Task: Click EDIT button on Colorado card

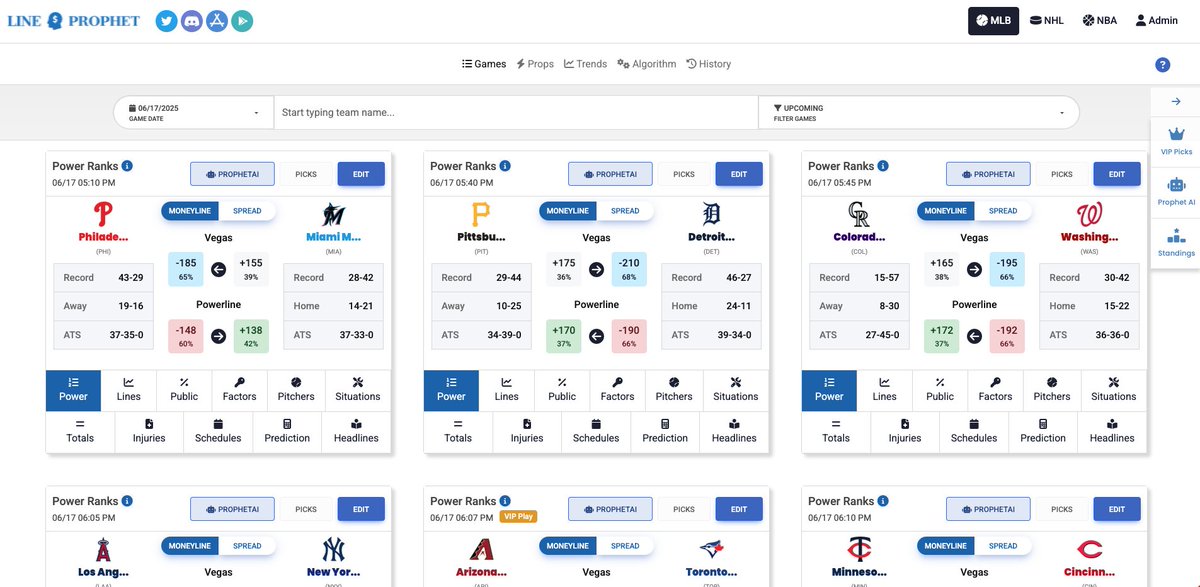Action: [1117, 174]
